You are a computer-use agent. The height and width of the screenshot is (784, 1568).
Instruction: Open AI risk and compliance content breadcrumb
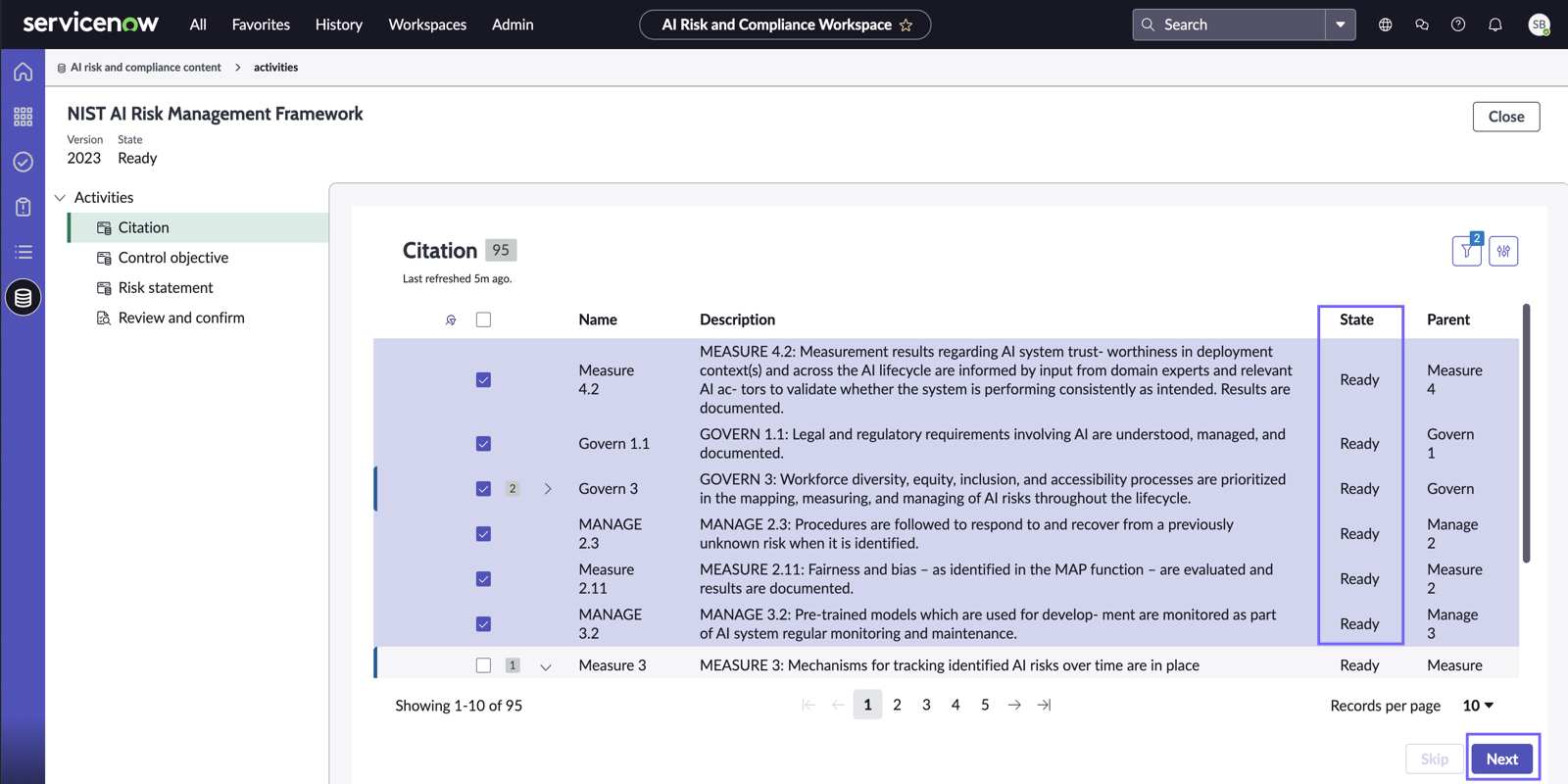(145, 68)
